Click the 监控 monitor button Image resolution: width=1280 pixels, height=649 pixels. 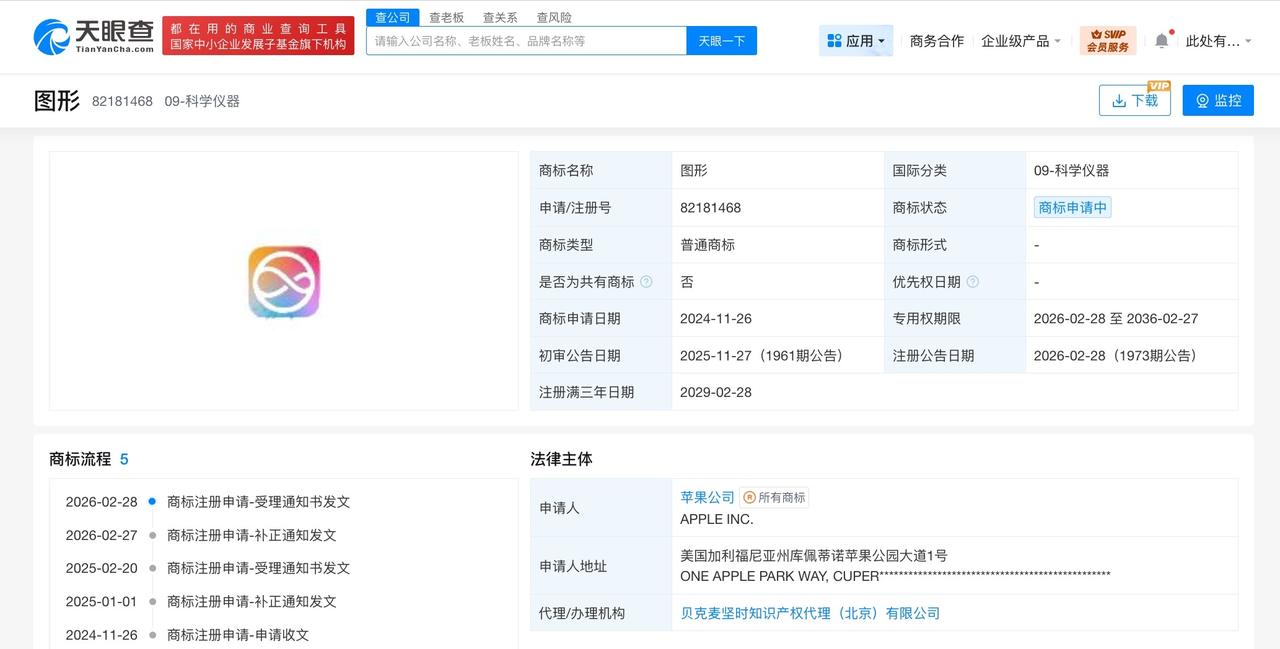[1217, 100]
